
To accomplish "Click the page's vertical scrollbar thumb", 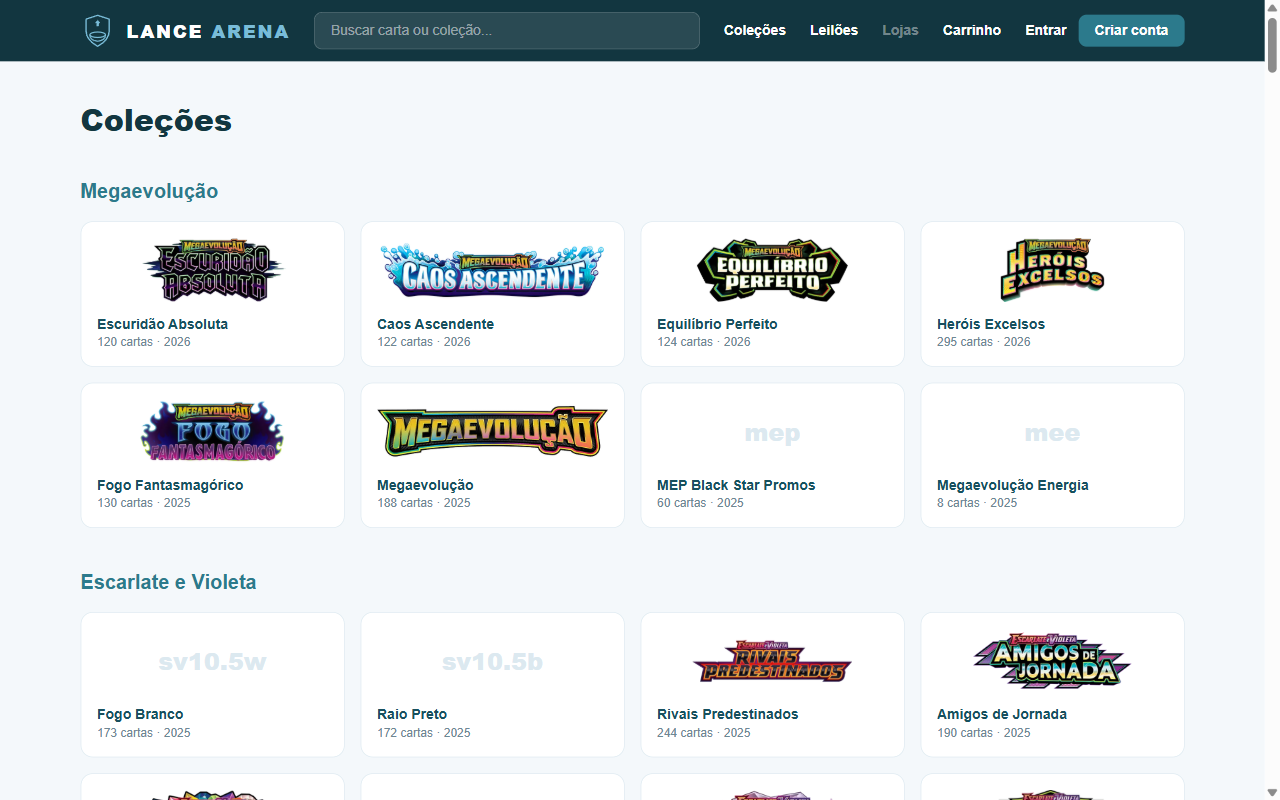I will tap(1272, 44).
